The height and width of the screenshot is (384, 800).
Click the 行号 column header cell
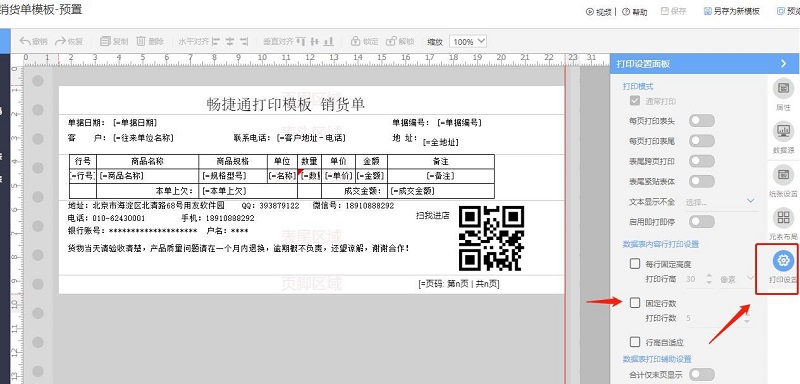click(83, 162)
